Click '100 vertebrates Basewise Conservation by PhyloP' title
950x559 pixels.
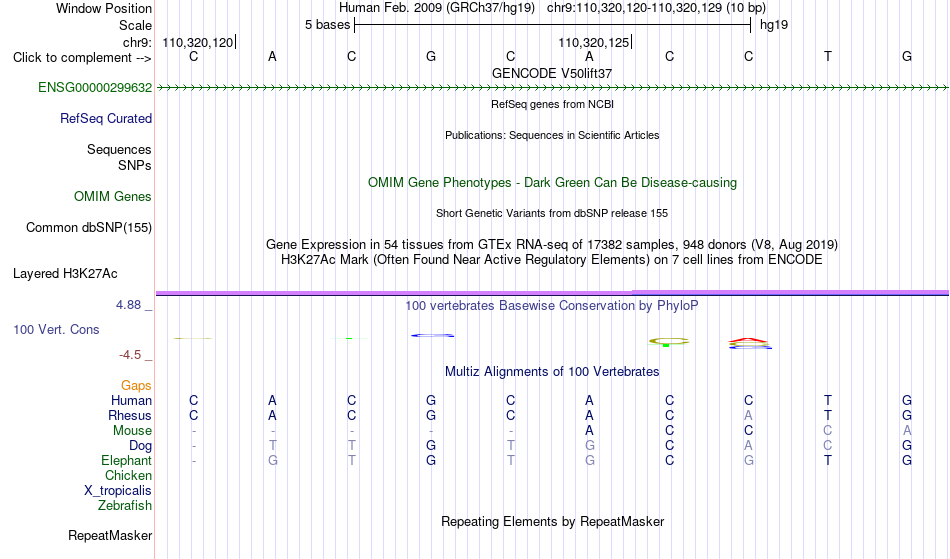552,306
